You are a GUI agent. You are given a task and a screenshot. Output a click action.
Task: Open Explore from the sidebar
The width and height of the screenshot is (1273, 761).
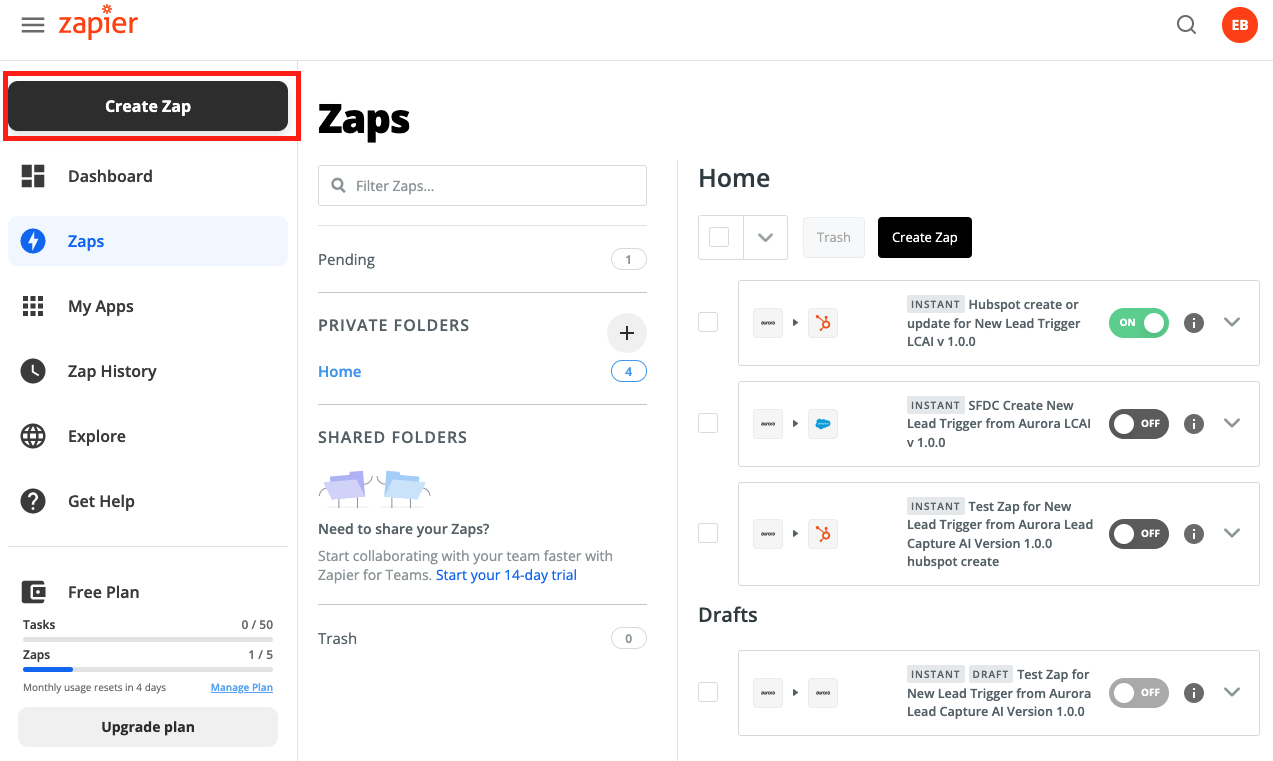[x=97, y=436]
